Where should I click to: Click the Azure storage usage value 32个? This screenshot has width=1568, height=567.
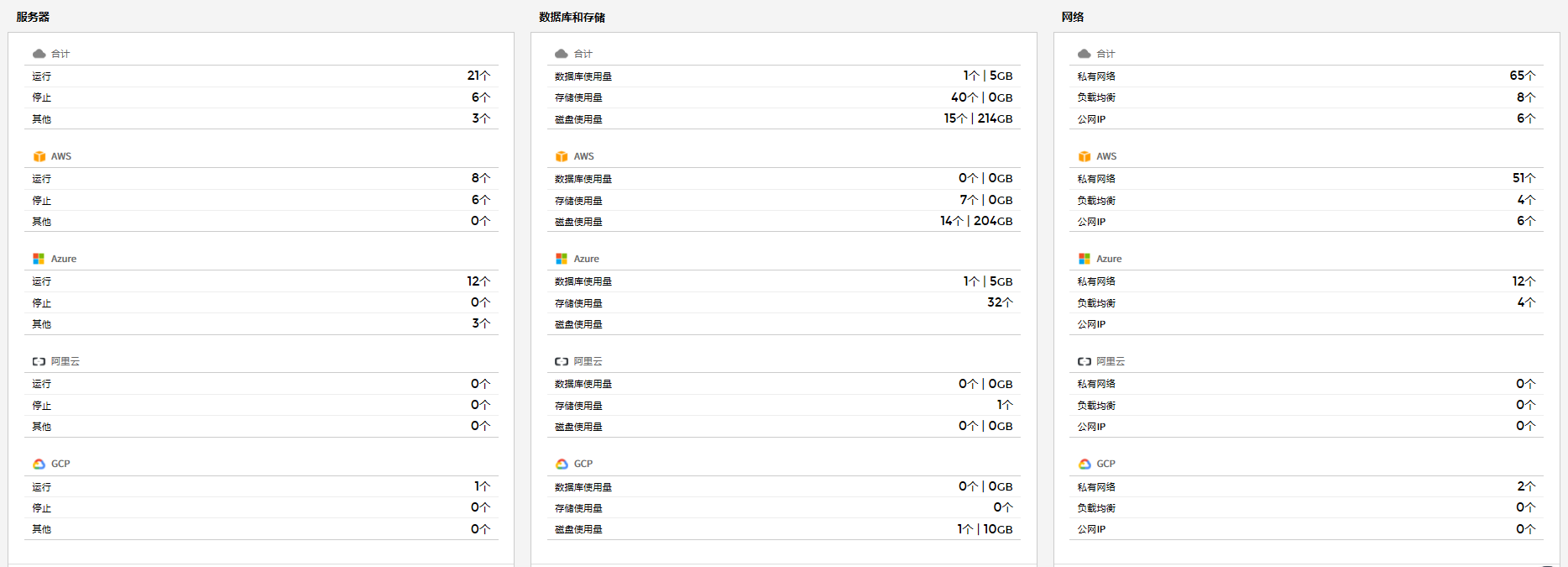tap(1000, 302)
